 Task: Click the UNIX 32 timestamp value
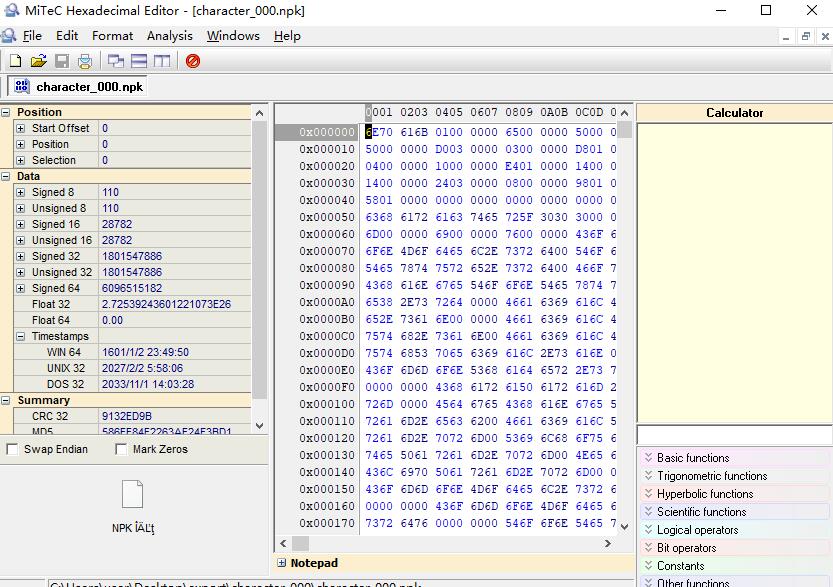coord(142,368)
